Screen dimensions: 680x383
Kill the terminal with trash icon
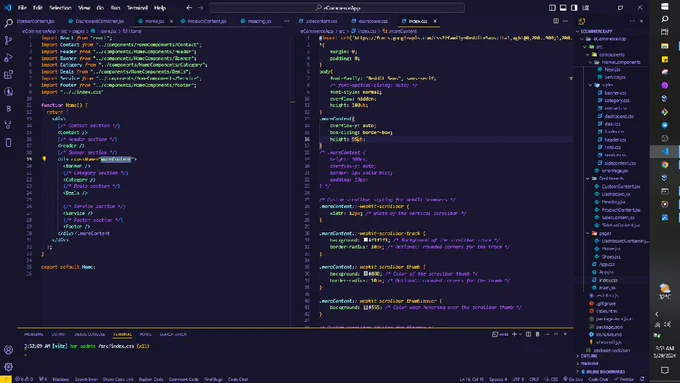(537, 334)
